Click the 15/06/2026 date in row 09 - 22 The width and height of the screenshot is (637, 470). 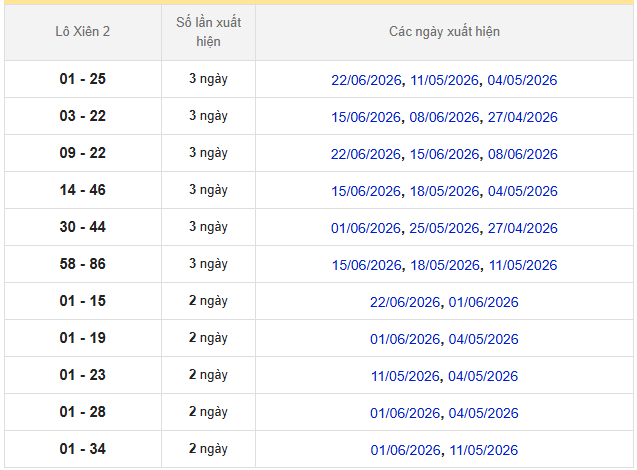click(445, 154)
